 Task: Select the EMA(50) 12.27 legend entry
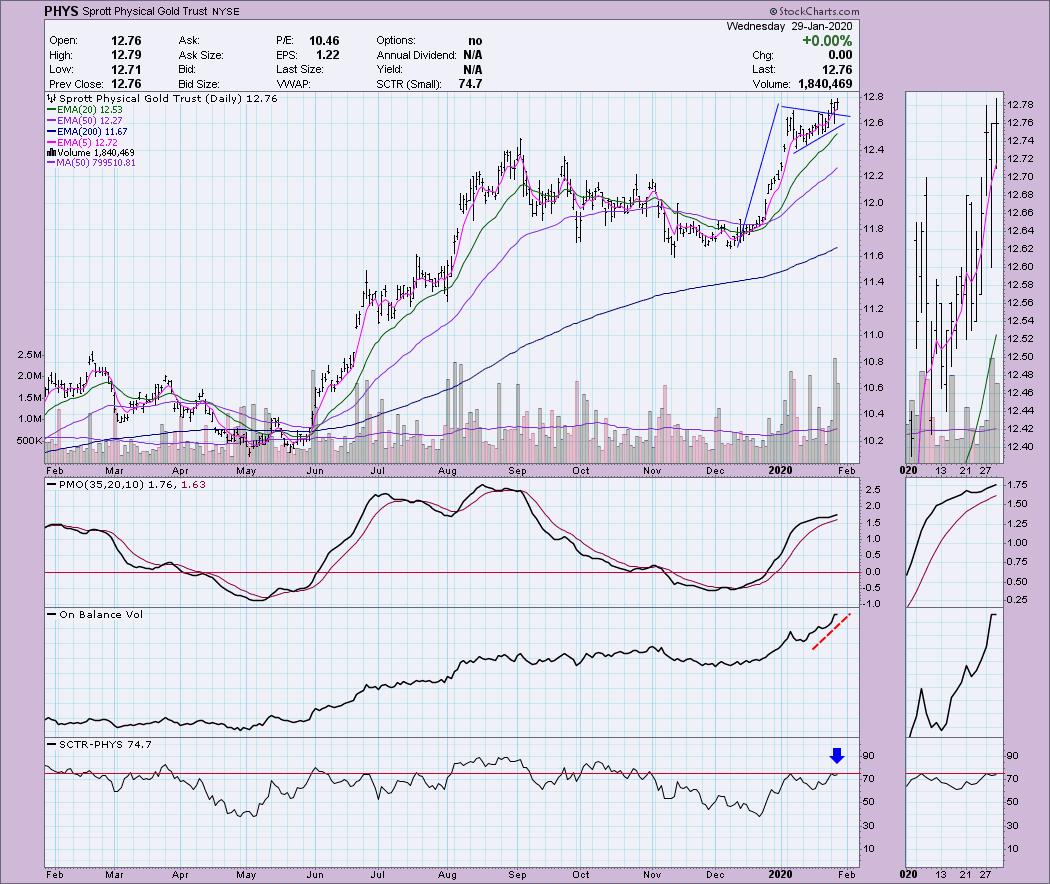click(x=84, y=121)
